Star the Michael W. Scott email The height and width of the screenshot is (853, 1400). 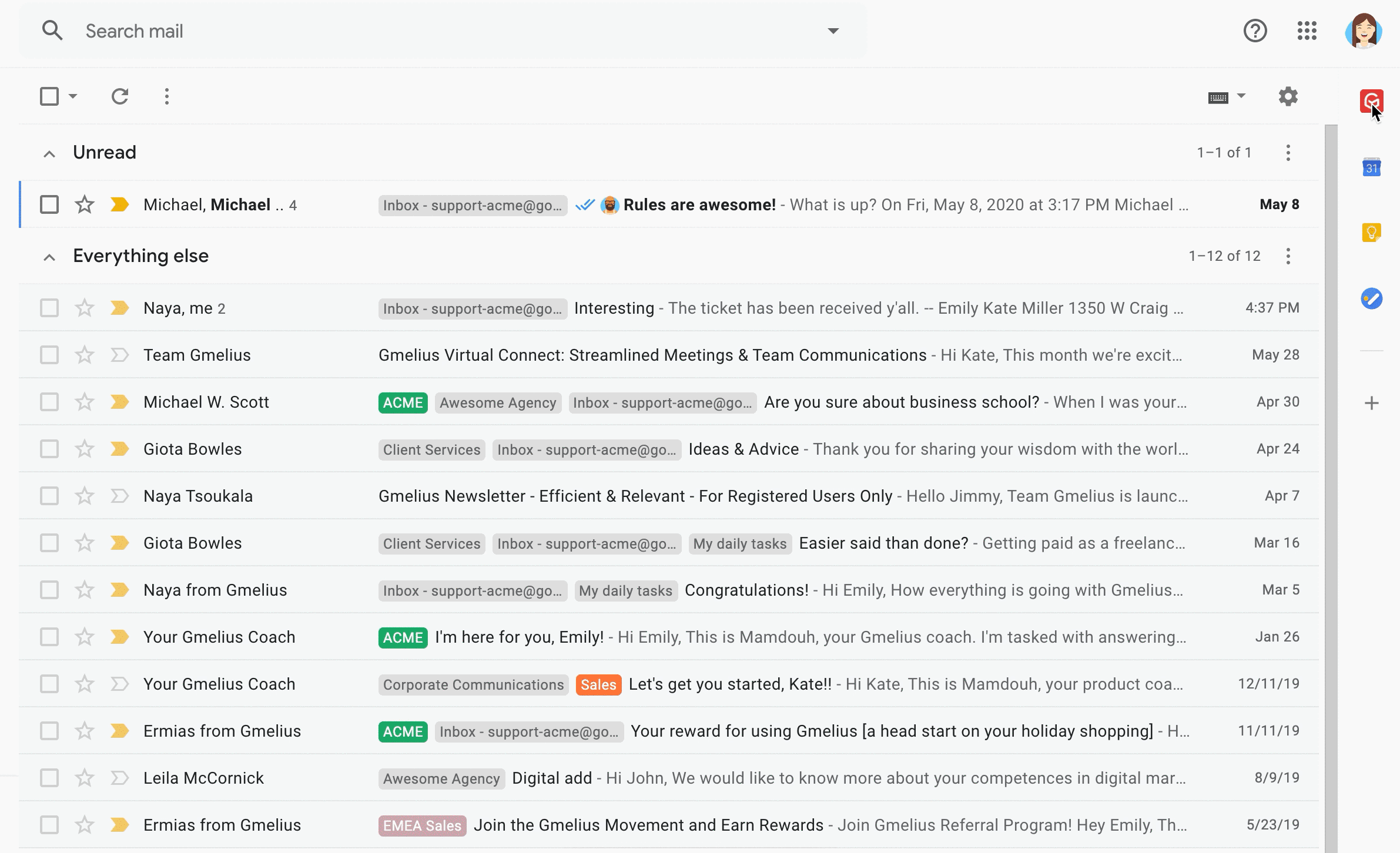coord(85,402)
